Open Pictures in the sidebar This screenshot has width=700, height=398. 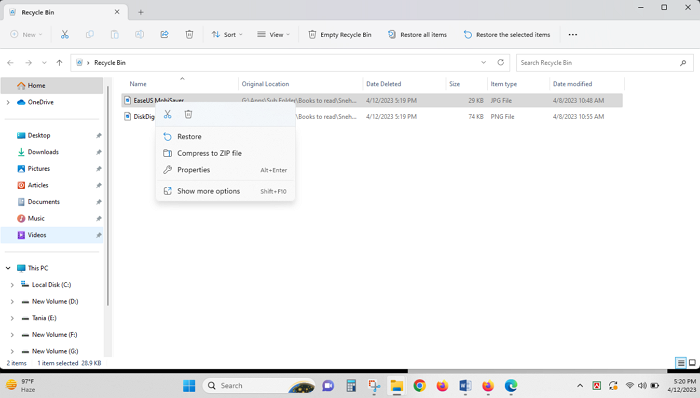tap(52, 169)
